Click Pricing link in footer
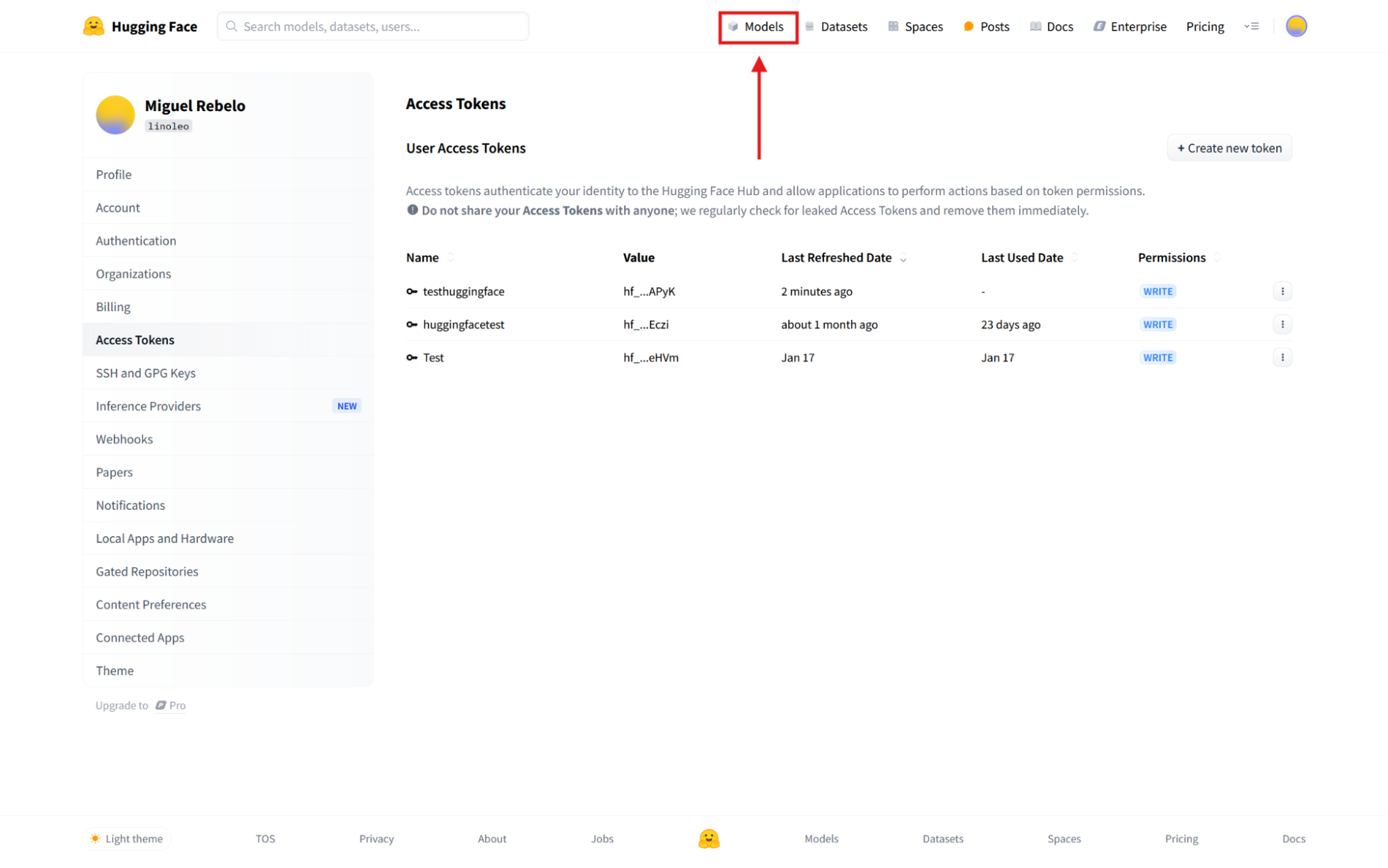The width and height of the screenshot is (1388, 868). coord(1181,838)
